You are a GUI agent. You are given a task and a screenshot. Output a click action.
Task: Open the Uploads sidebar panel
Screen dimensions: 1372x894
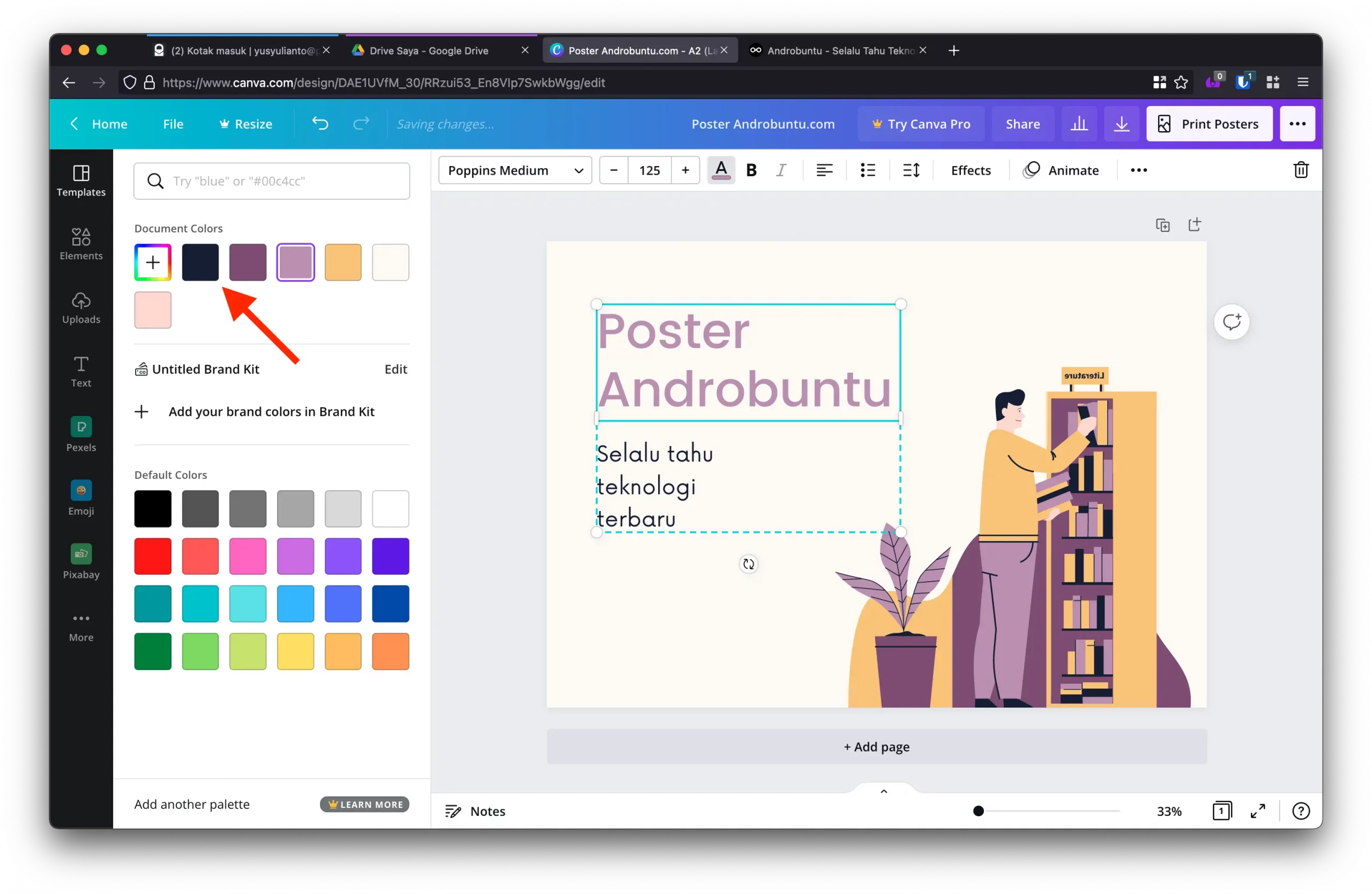pos(81,307)
